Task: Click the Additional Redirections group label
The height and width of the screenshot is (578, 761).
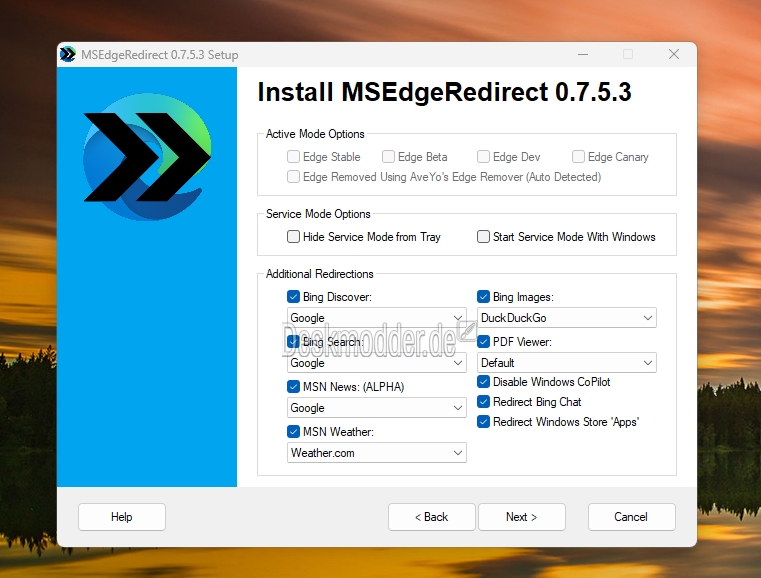Action: [x=319, y=274]
